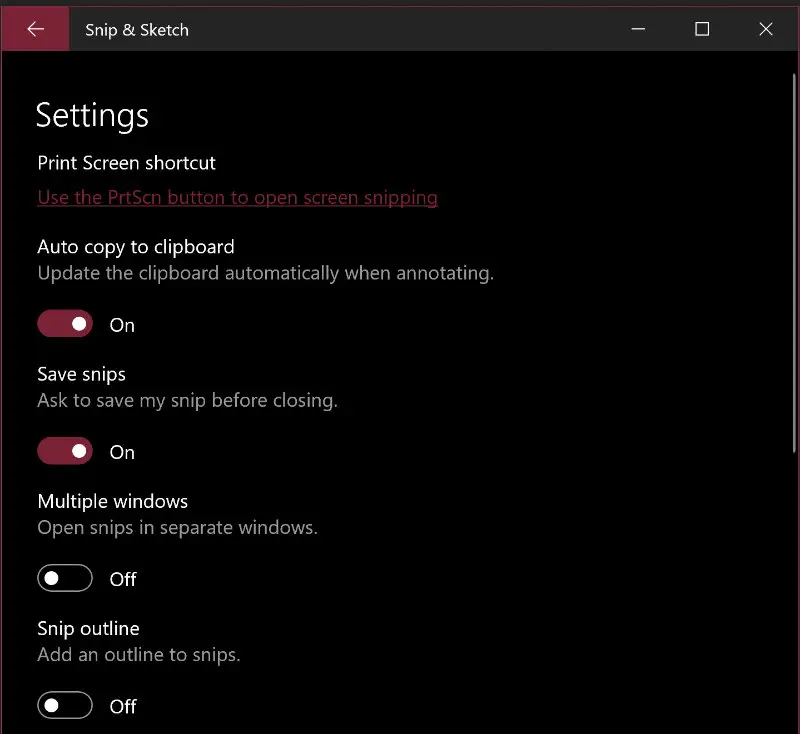This screenshot has height=734, width=800.
Task: Click the Snip & Sketch title text
Action: [x=137, y=30]
